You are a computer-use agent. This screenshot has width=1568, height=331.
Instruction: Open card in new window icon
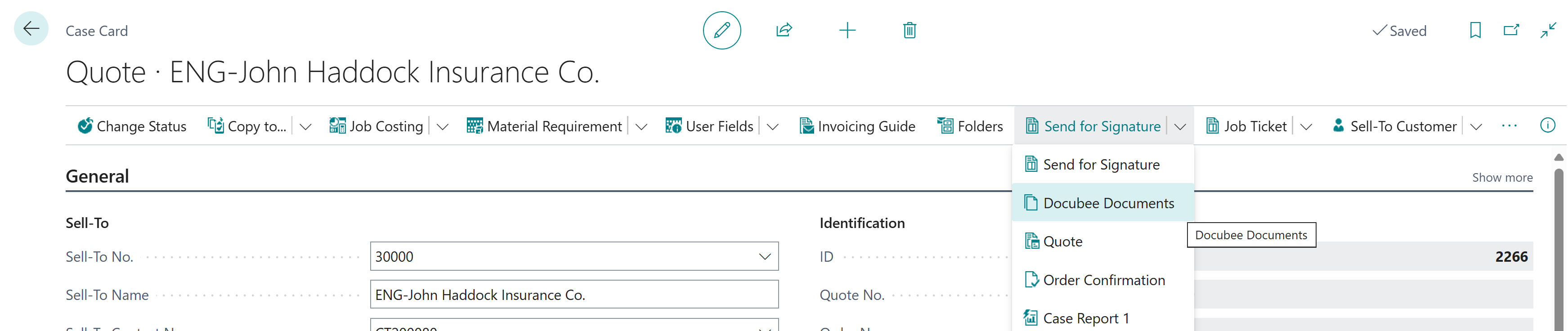pos(1511,30)
